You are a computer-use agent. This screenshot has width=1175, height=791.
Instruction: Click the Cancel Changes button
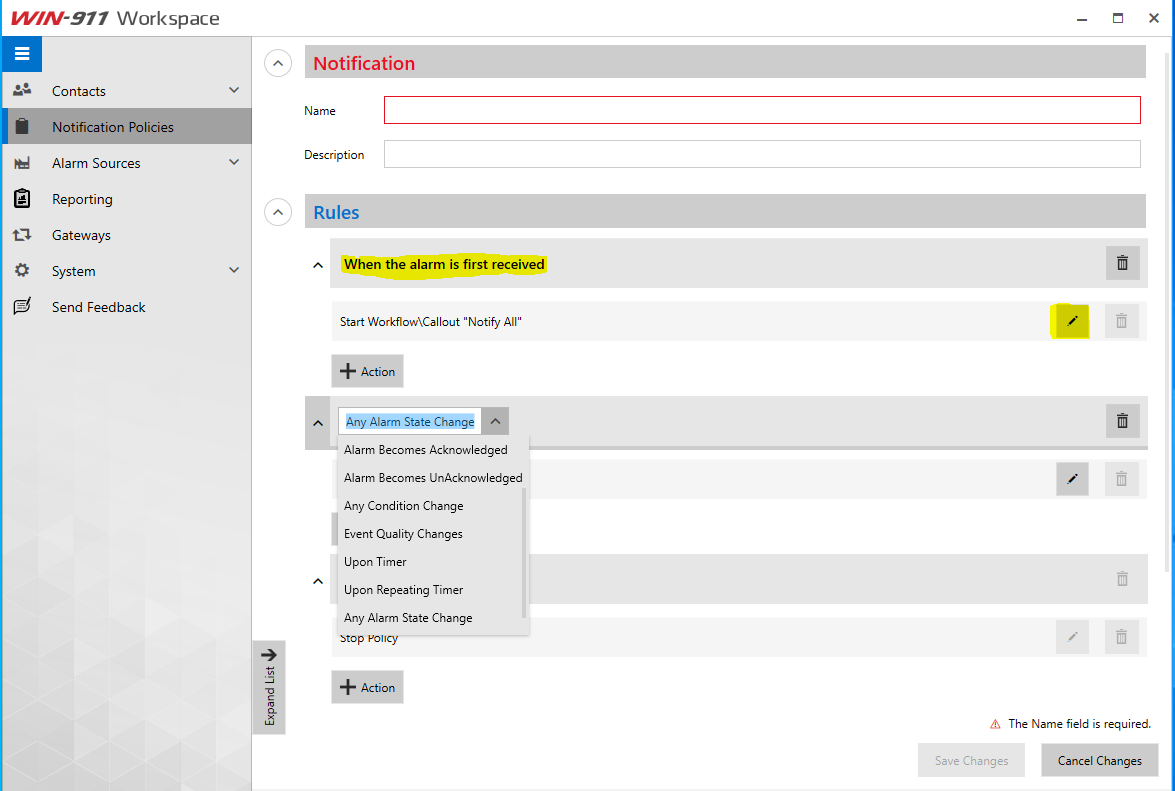1099,760
